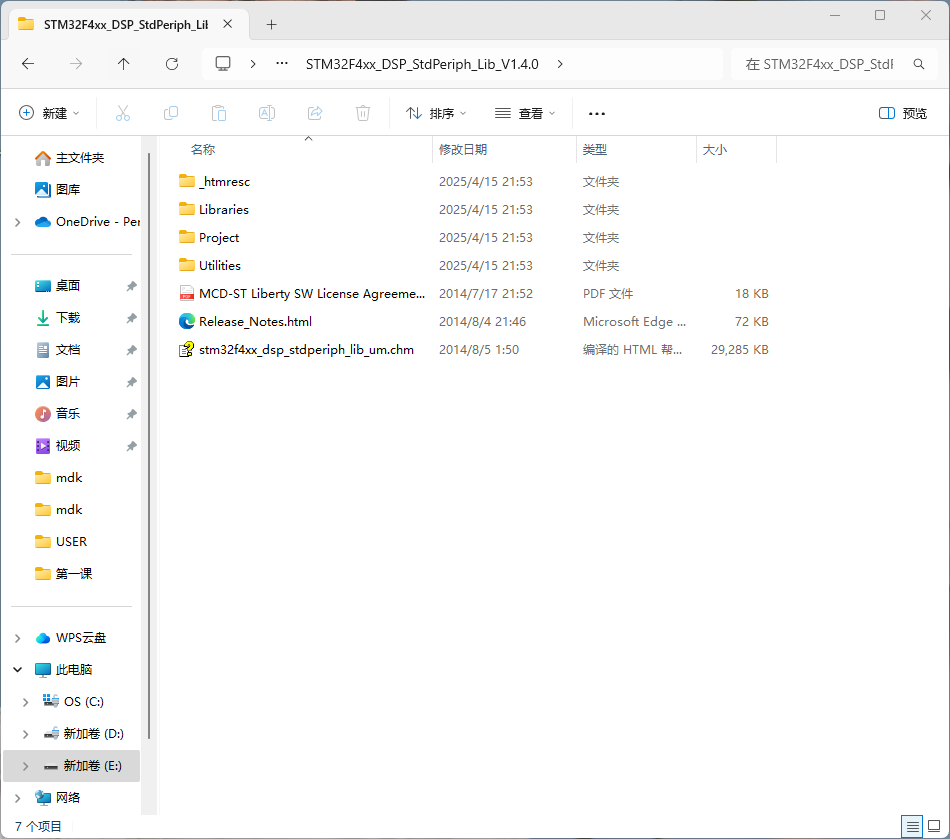The height and width of the screenshot is (839, 950).
Task: Unpin 桌面 using its pin icon
Action: tap(131, 286)
